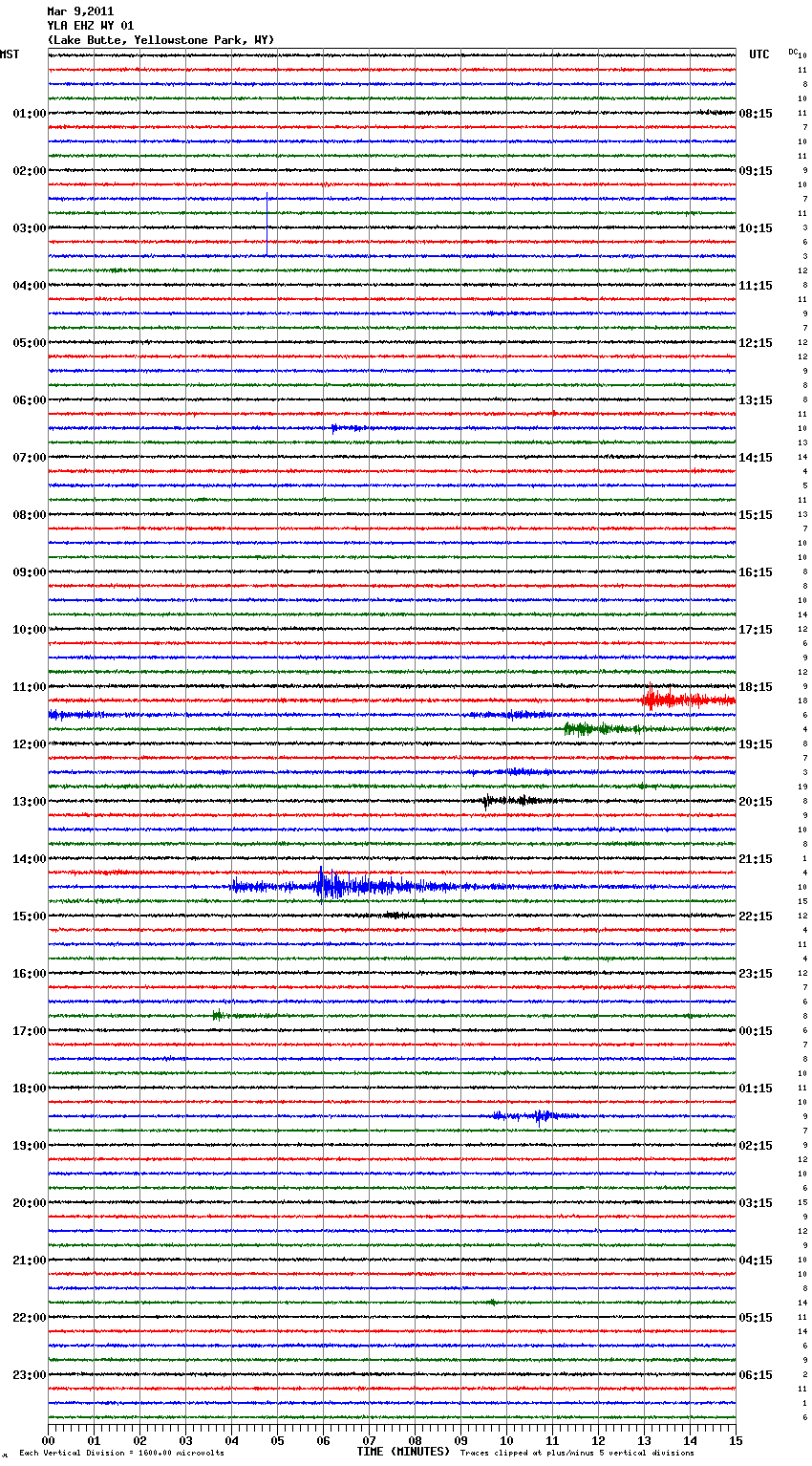Click the 10:15 UTC time label
This screenshot has width=812, height=1466.
pos(756,228)
